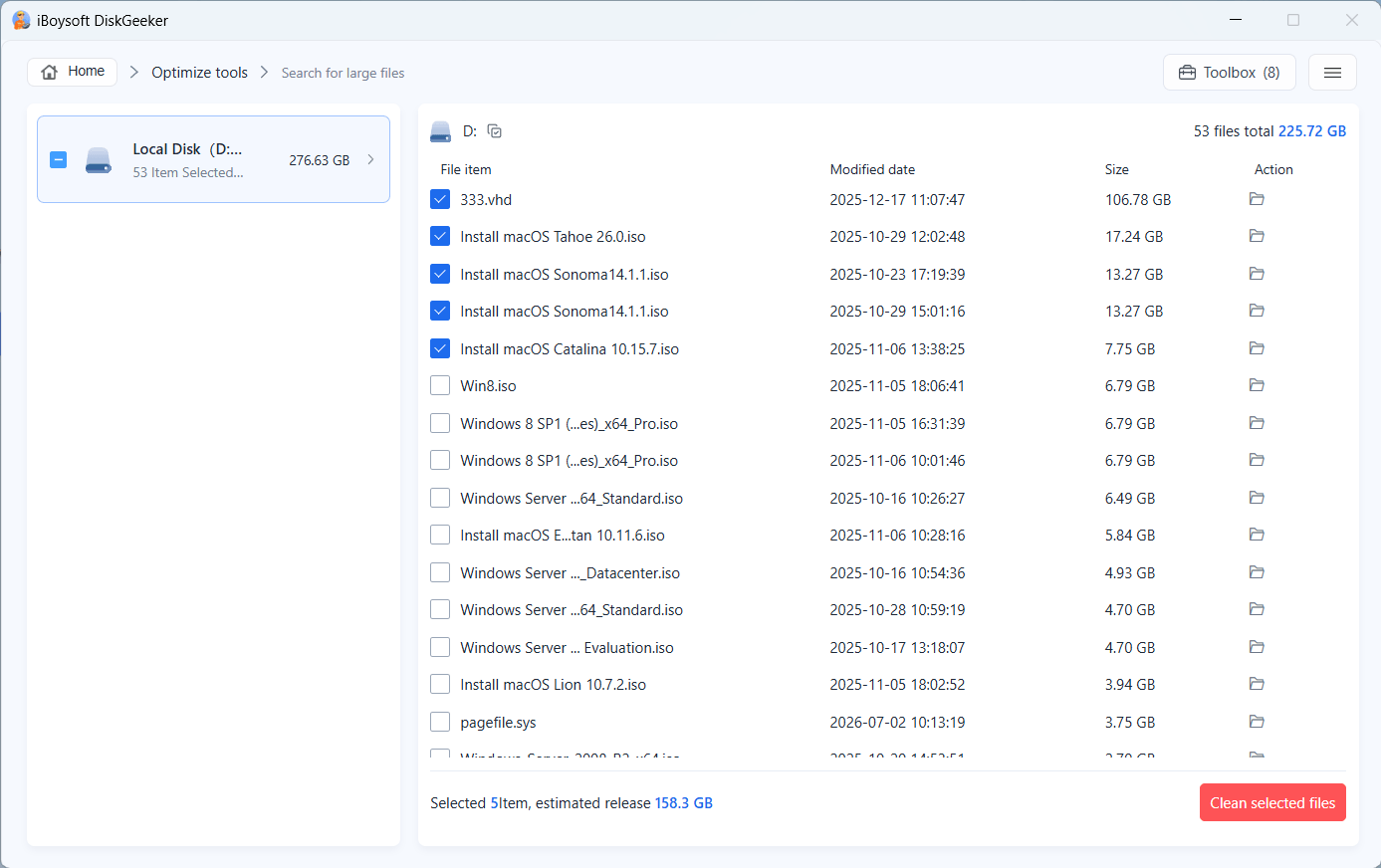Open folder location for 333.vhd
This screenshot has width=1381, height=868.
pyautogui.click(x=1257, y=199)
